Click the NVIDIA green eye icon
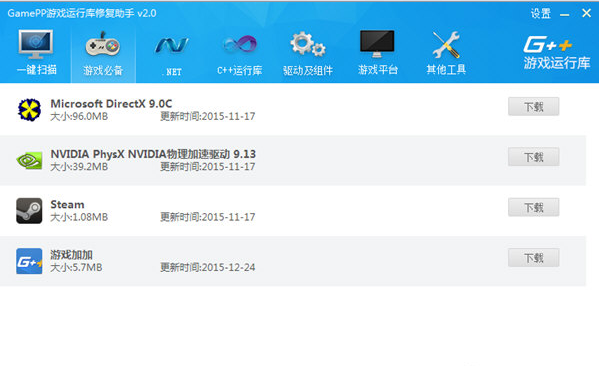The image size is (599, 366). pyautogui.click(x=29, y=160)
